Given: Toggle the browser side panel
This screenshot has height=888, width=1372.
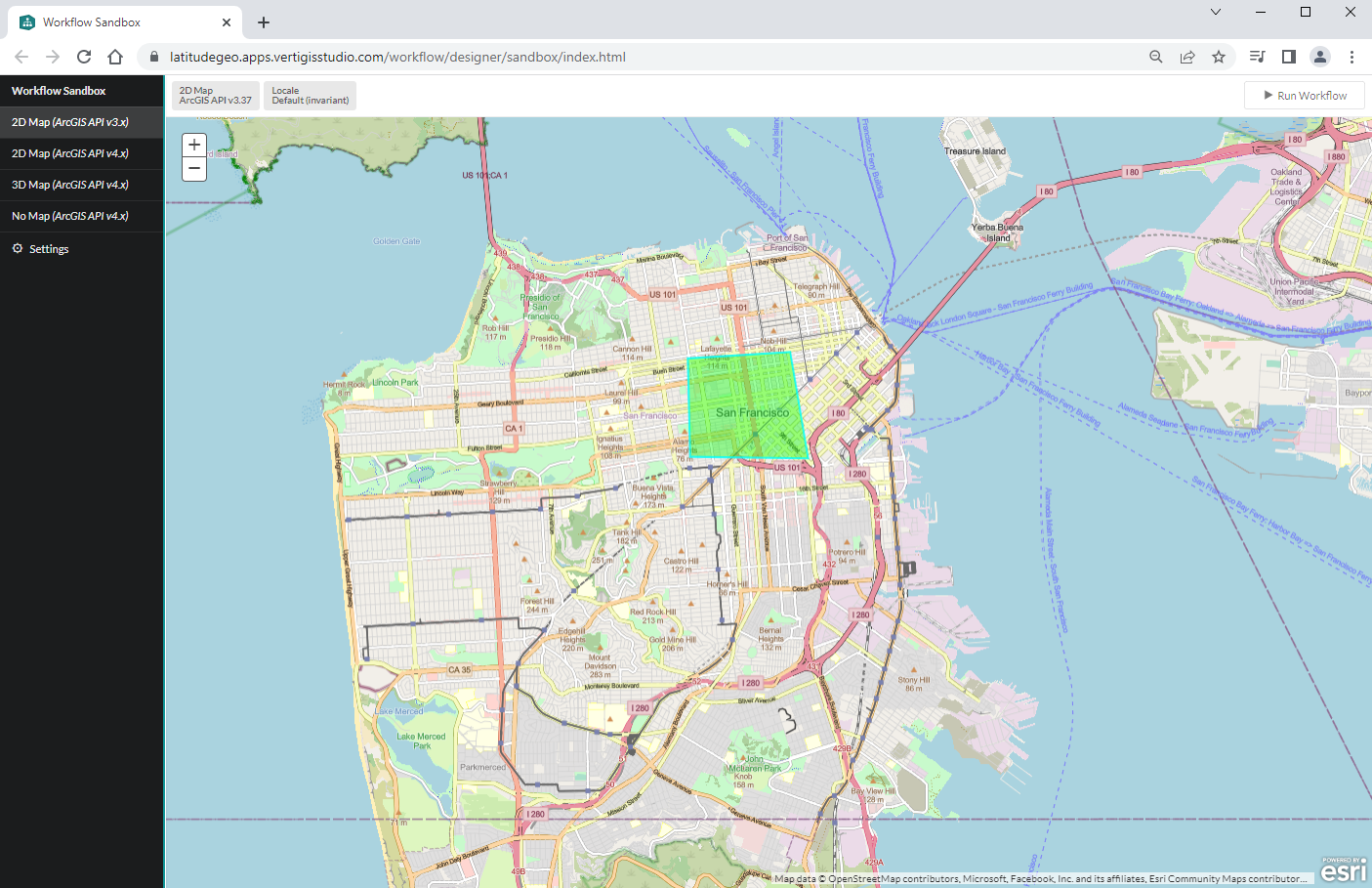Looking at the screenshot, I should 1289,57.
